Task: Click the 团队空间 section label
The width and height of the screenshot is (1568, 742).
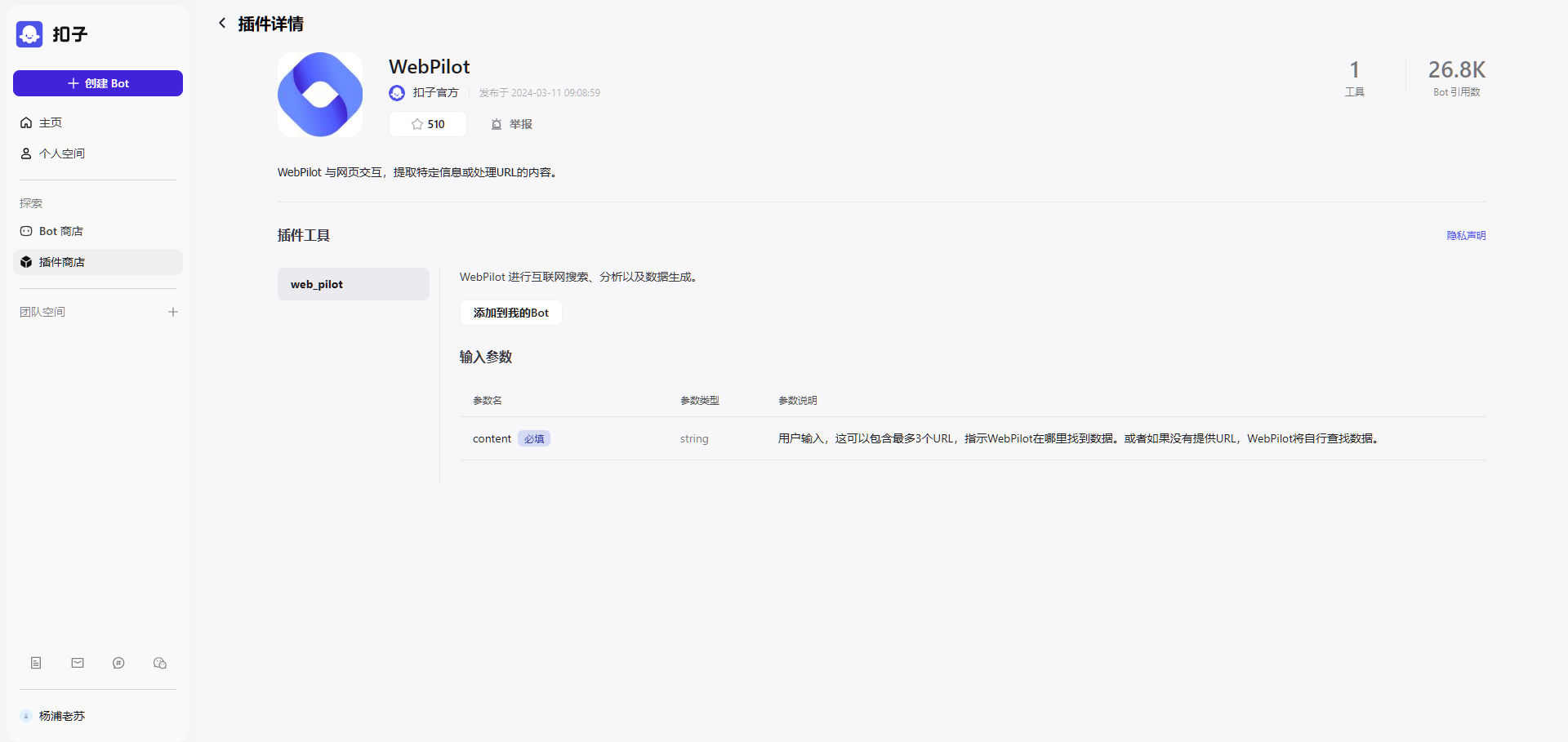Action: 42,312
